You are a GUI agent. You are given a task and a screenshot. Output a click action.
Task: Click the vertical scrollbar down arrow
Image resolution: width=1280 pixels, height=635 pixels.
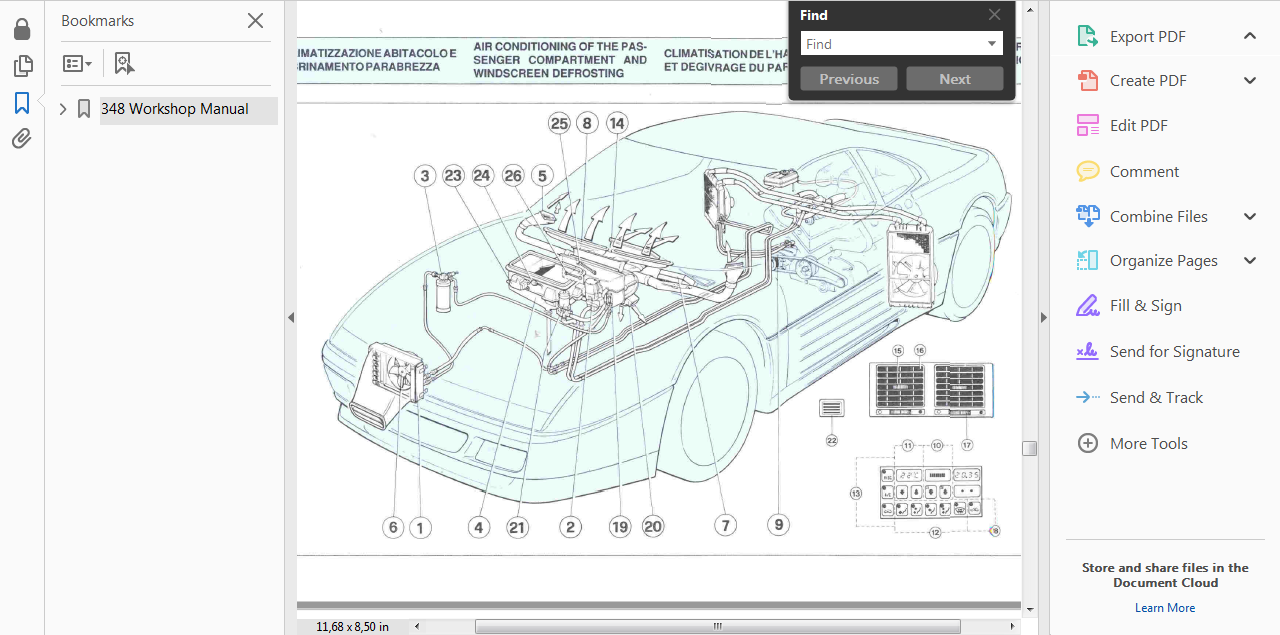pyautogui.click(x=1029, y=608)
